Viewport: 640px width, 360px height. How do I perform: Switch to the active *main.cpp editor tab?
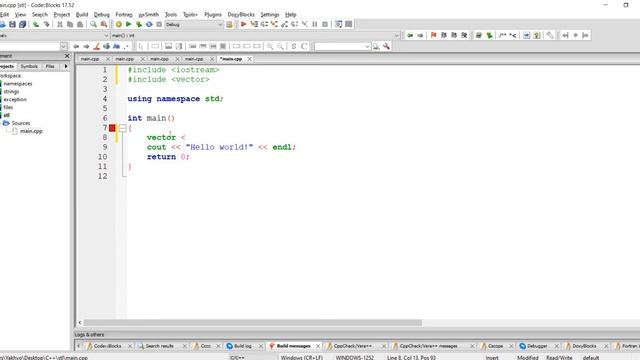(x=231, y=59)
